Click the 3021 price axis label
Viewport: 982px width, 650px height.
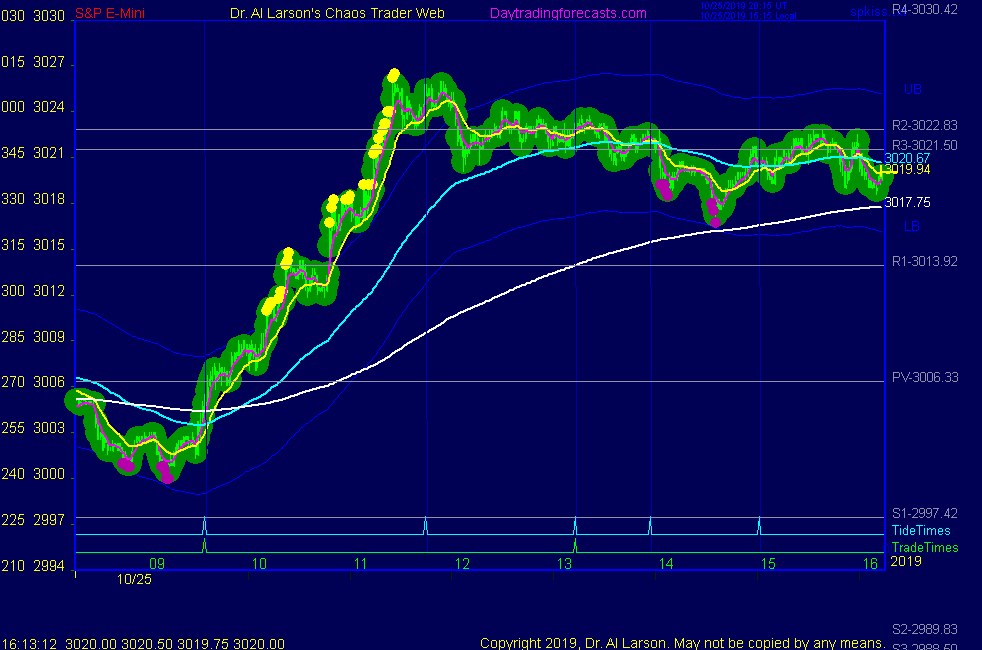tap(49, 153)
